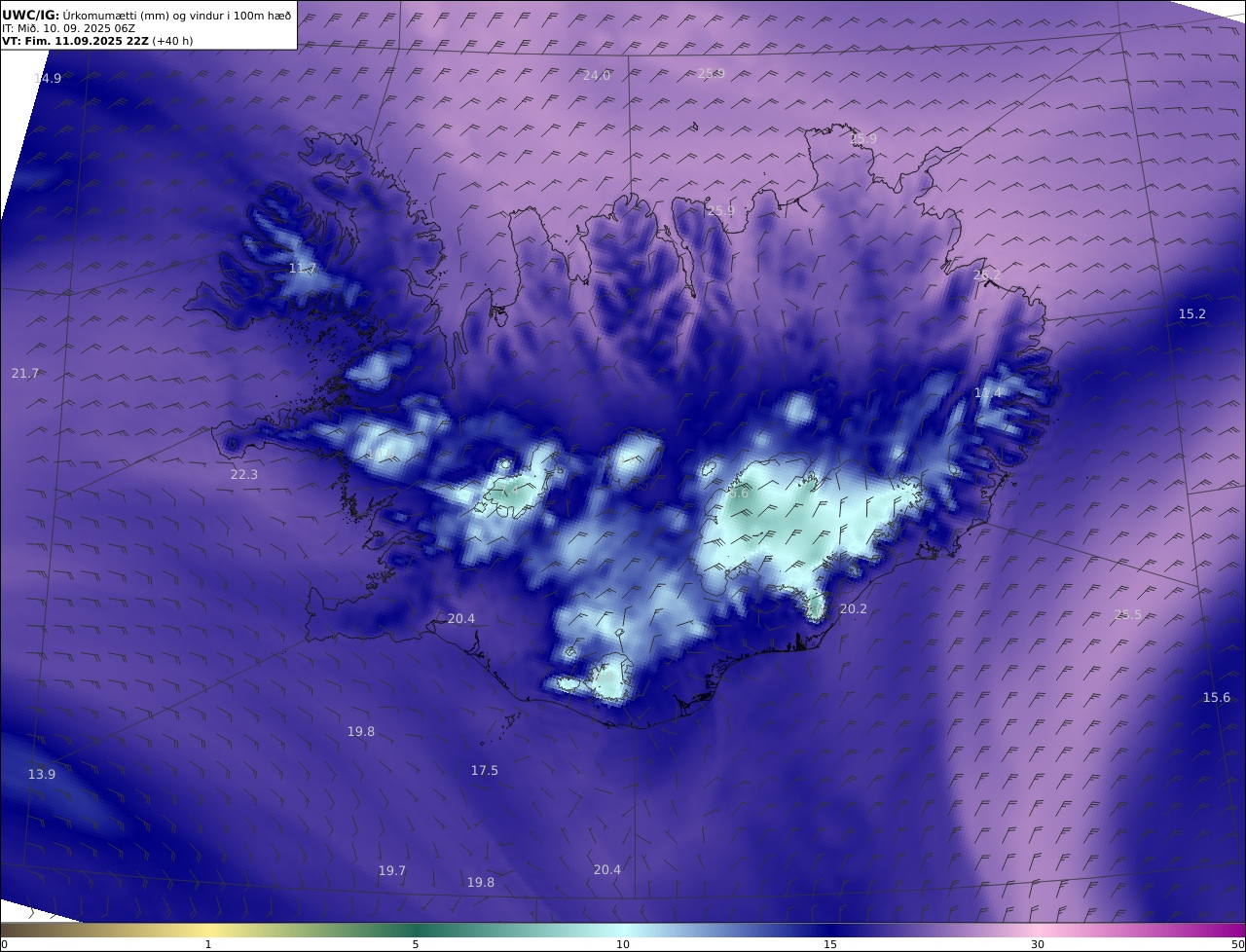Click the 20.2 value label on the map
Viewport: 1246px width, 952px height.
[x=853, y=609]
